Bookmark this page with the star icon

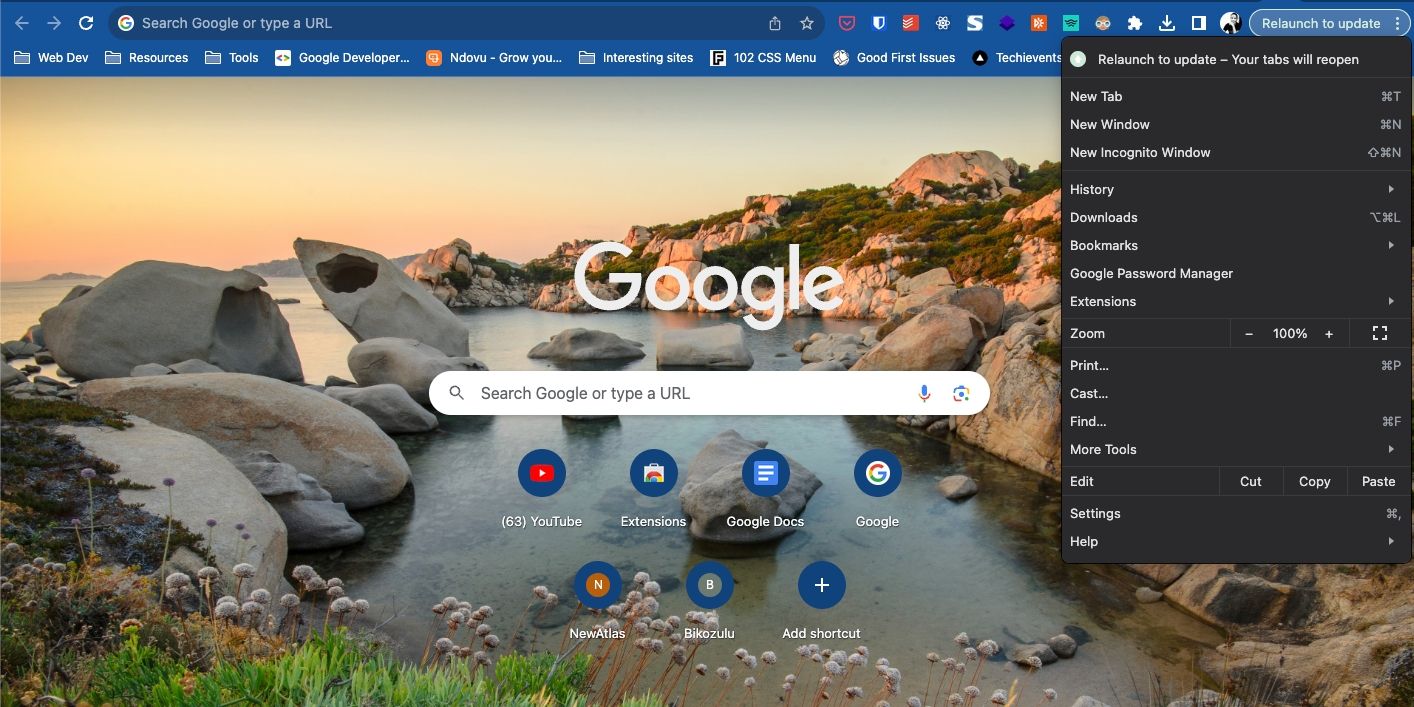tap(806, 22)
